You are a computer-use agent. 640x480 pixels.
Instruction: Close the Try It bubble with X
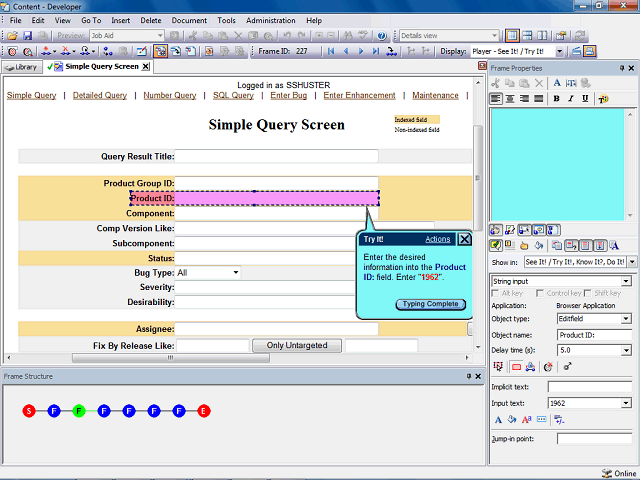[x=464, y=239]
